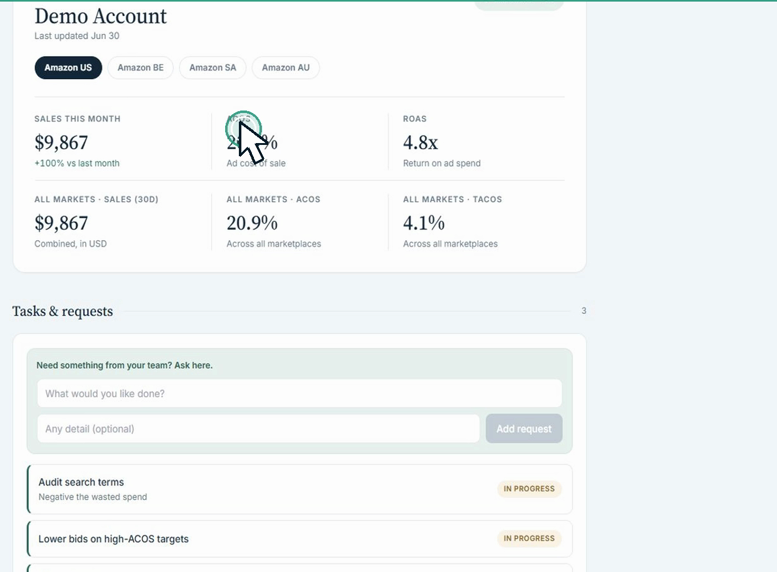This screenshot has height=572, width=777.
Task: Click the 'ALL MARKETS · SALES (30D)' label
Action: (96, 199)
